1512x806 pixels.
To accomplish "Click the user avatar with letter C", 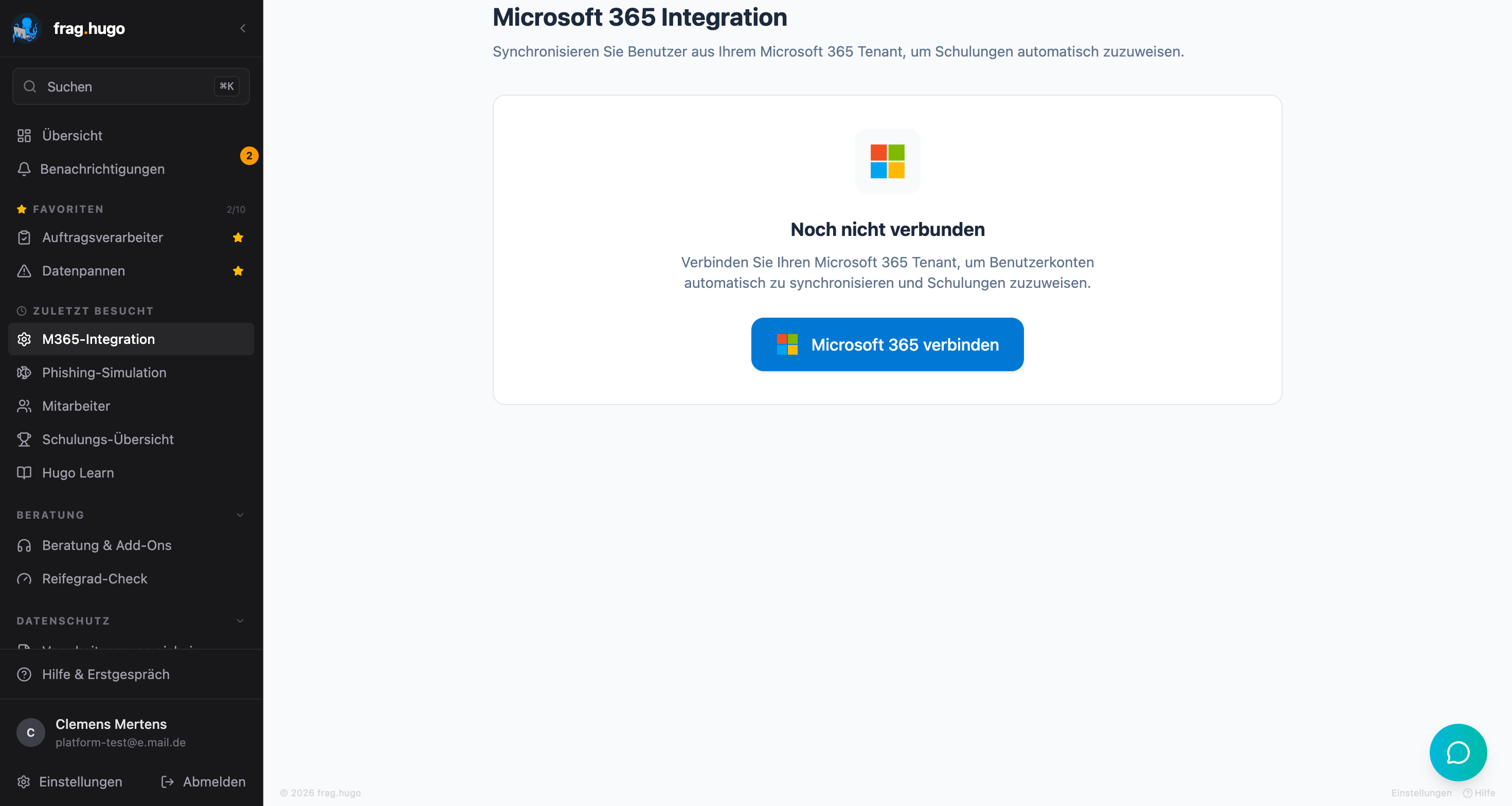I will 30,732.
